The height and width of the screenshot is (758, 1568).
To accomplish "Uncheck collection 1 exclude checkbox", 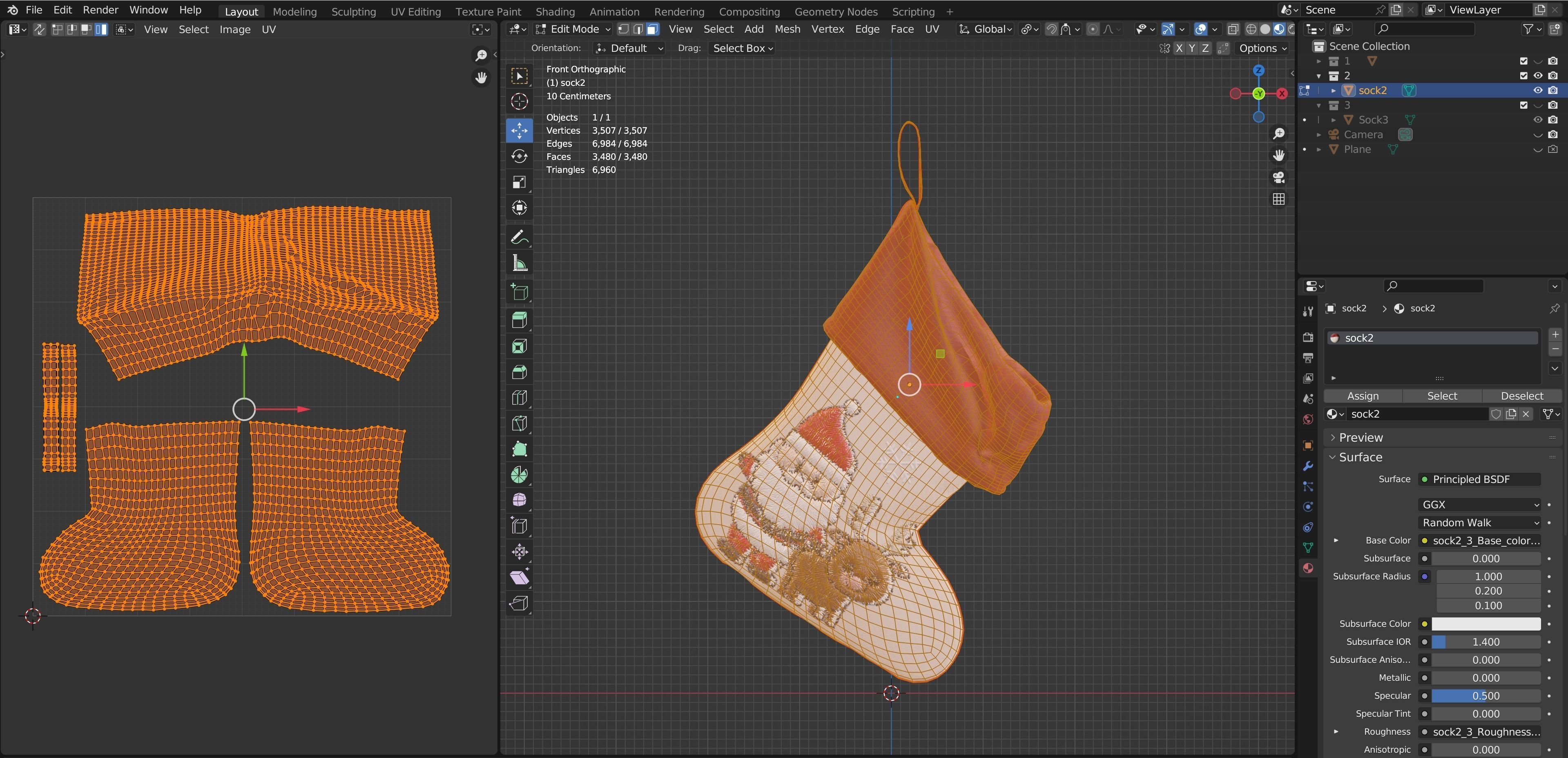I will coord(1523,61).
